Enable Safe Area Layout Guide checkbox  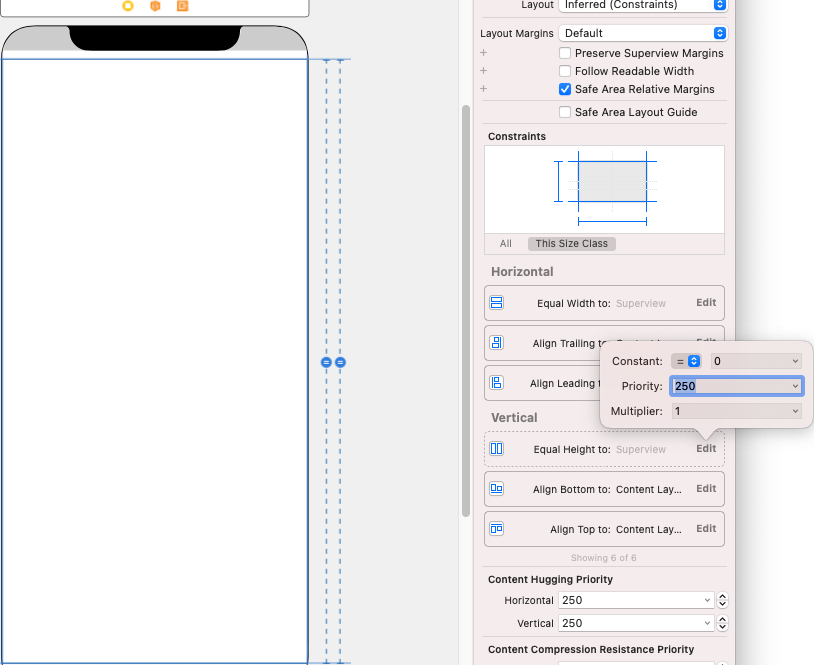point(565,112)
